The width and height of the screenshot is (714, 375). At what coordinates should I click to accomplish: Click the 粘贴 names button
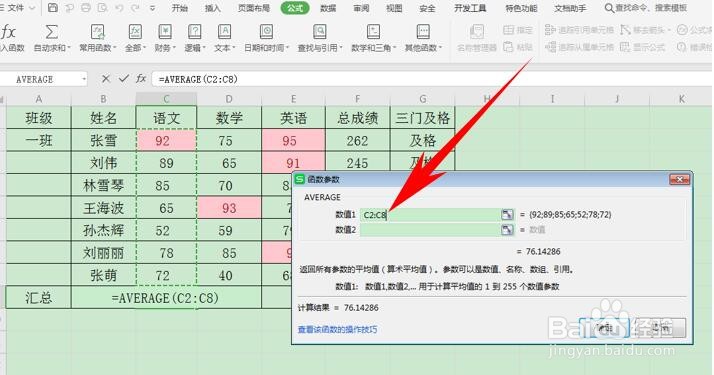click(x=518, y=47)
